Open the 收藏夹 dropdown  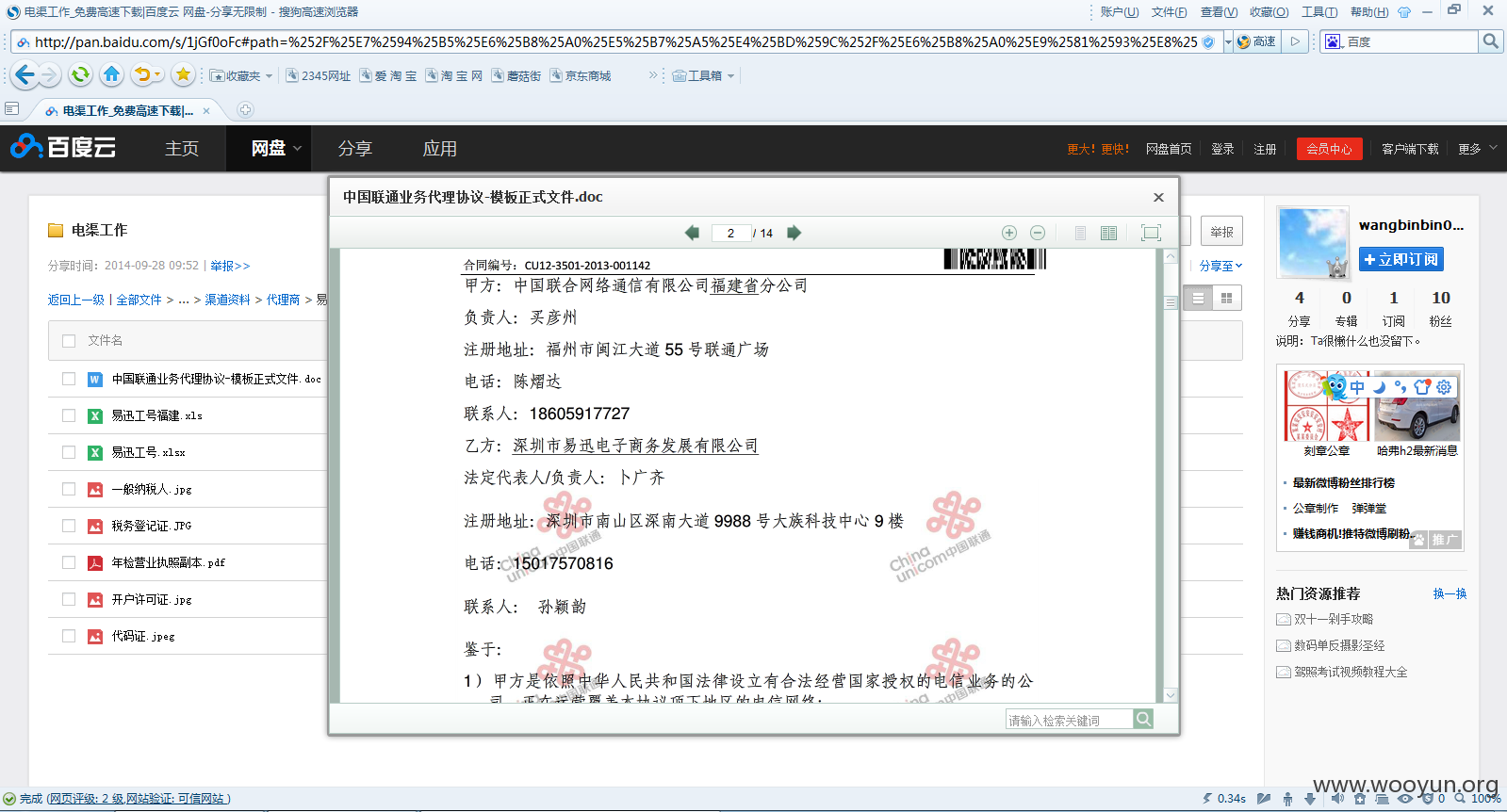click(x=241, y=75)
